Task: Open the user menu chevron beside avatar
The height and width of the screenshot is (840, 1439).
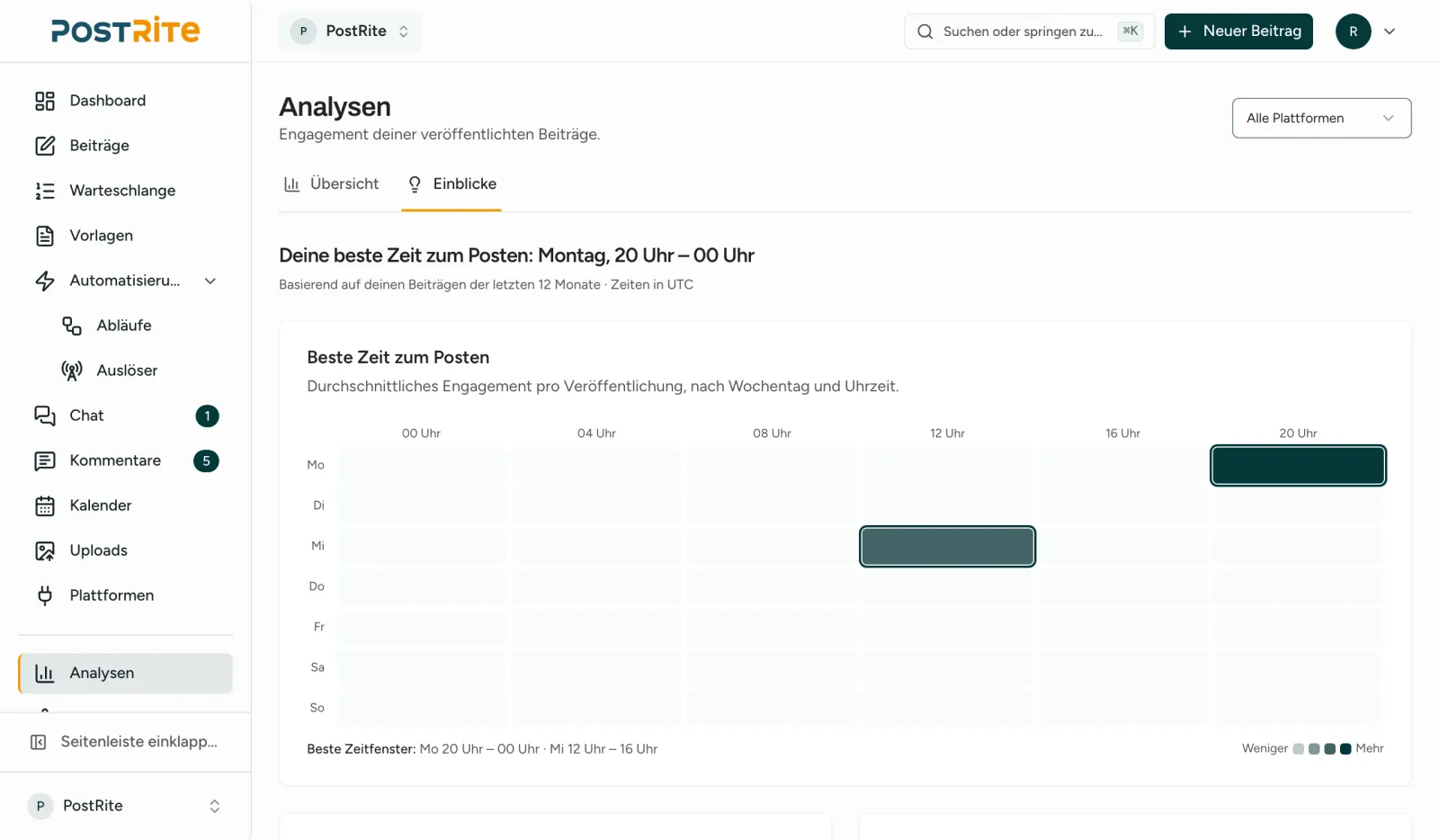Action: click(1390, 31)
